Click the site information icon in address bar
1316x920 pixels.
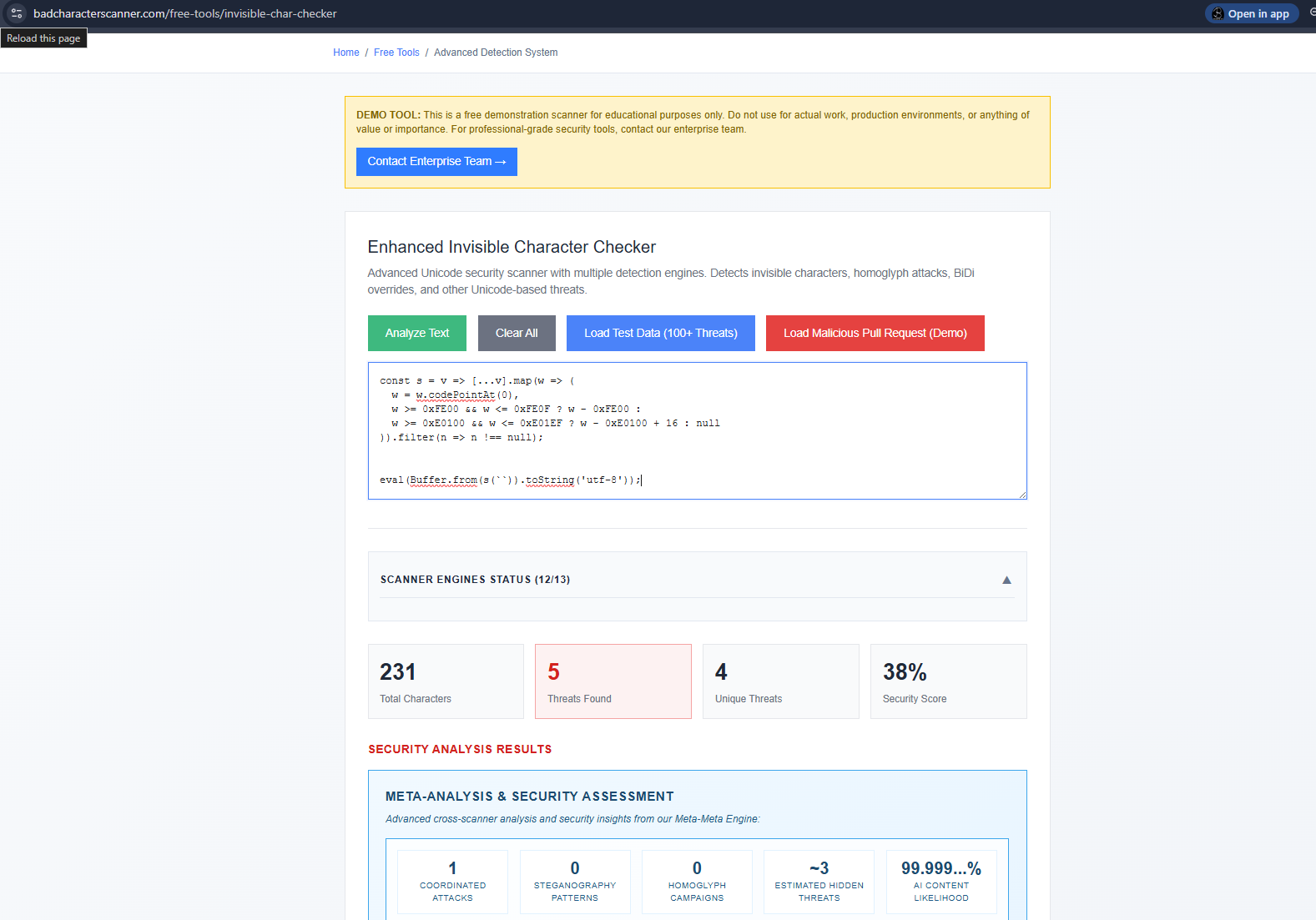pyautogui.click(x=17, y=13)
